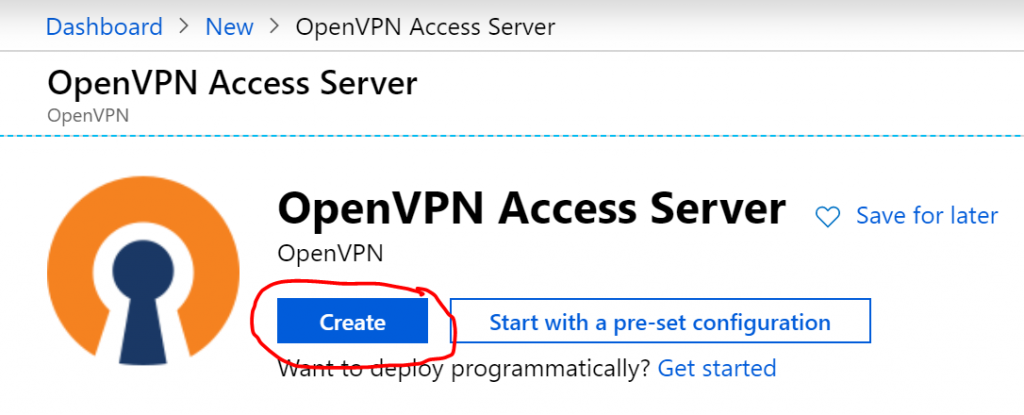Click the OpenVPN publisher name below the large heading
Screen dimensions: 1024x415
pos(330,254)
